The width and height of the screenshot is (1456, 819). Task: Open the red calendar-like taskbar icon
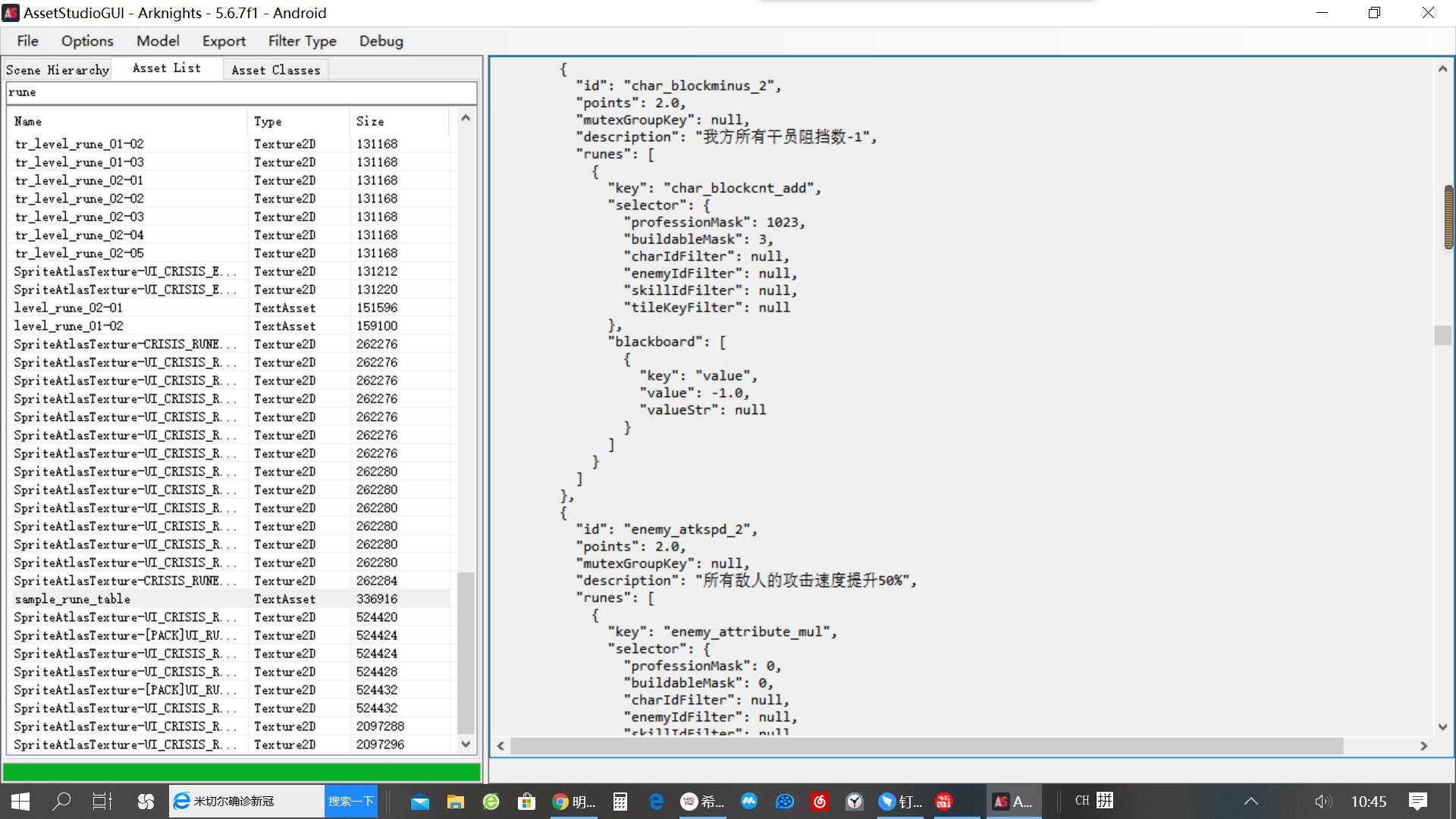[x=944, y=802]
